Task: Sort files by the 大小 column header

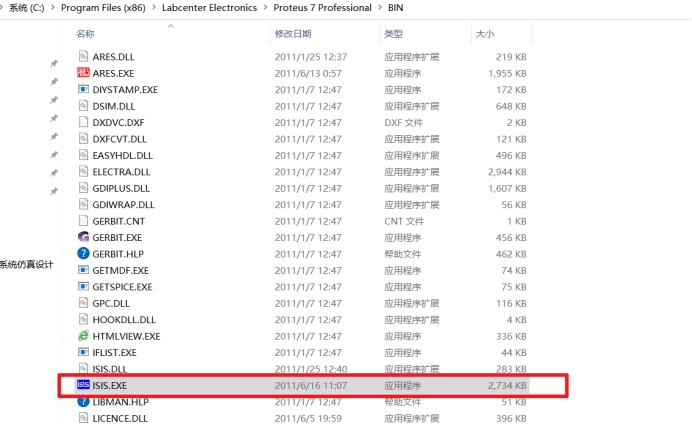Action: pyautogui.click(x=485, y=34)
